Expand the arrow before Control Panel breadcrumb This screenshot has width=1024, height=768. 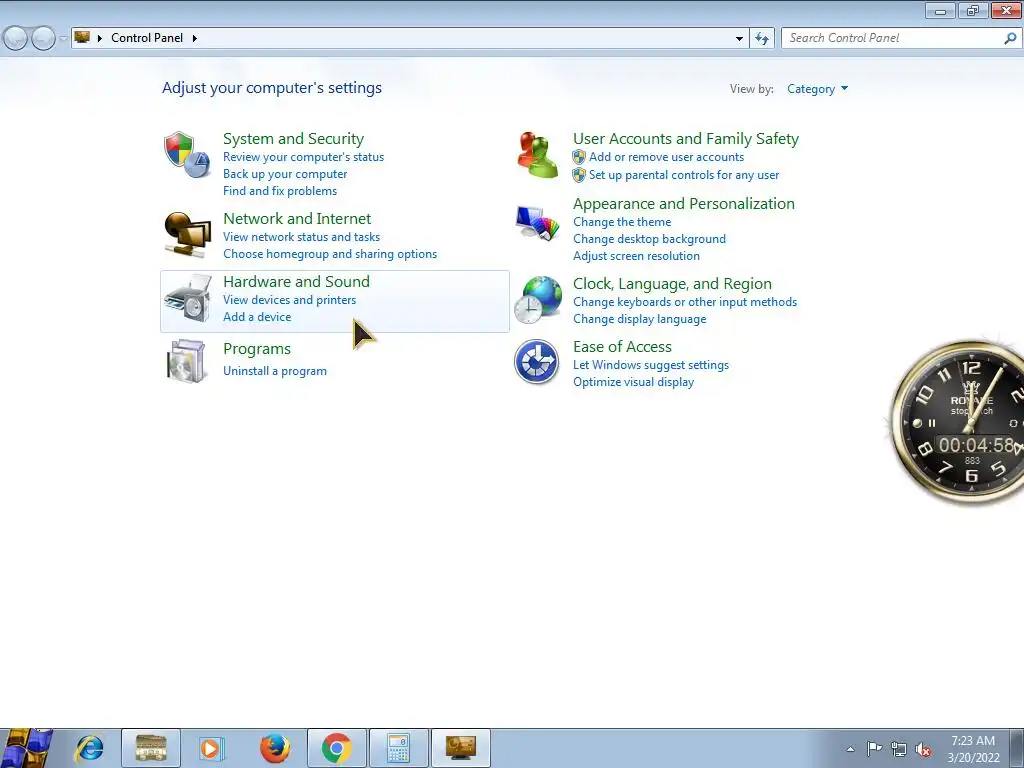click(x=100, y=38)
